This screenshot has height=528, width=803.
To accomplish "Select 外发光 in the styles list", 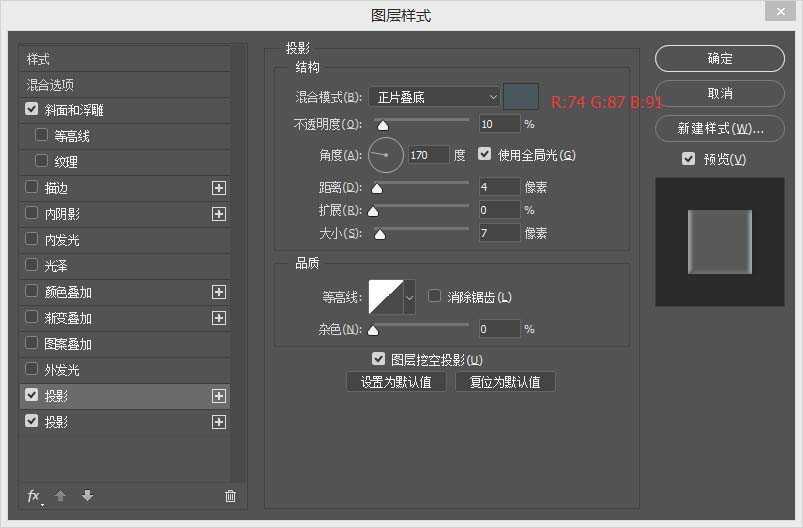I will (x=60, y=370).
